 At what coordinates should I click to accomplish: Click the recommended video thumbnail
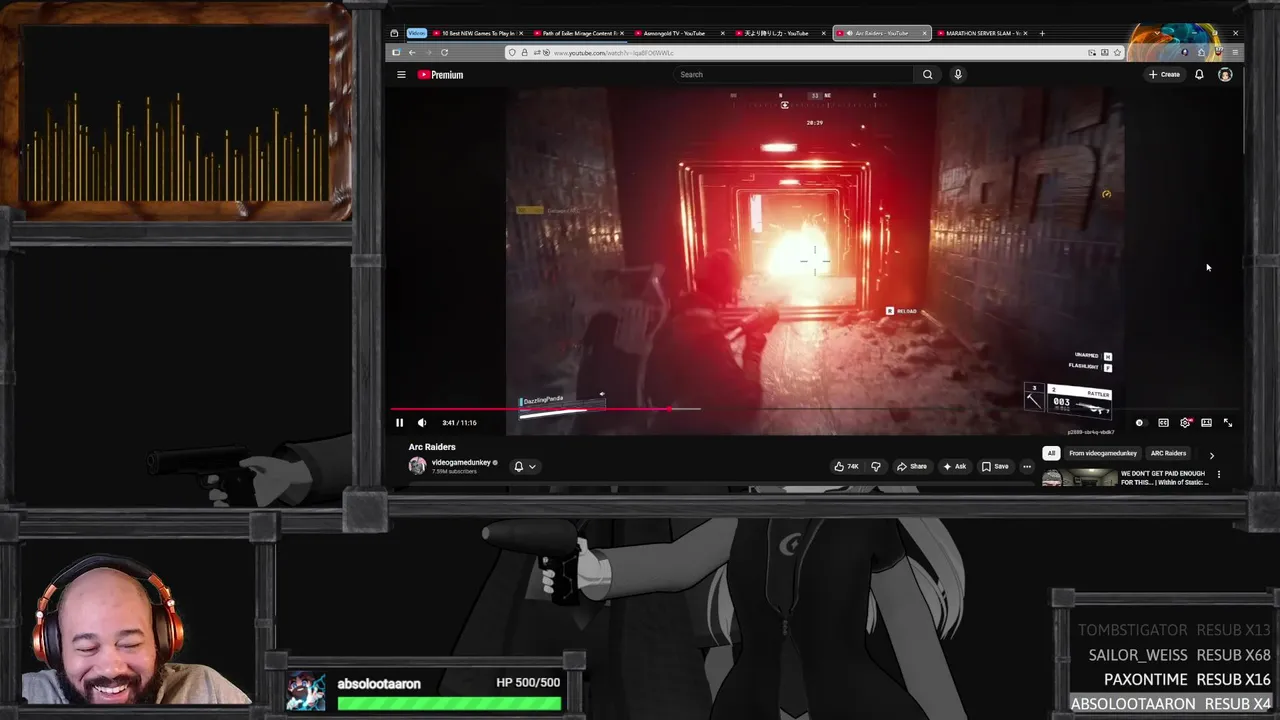[1079, 478]
